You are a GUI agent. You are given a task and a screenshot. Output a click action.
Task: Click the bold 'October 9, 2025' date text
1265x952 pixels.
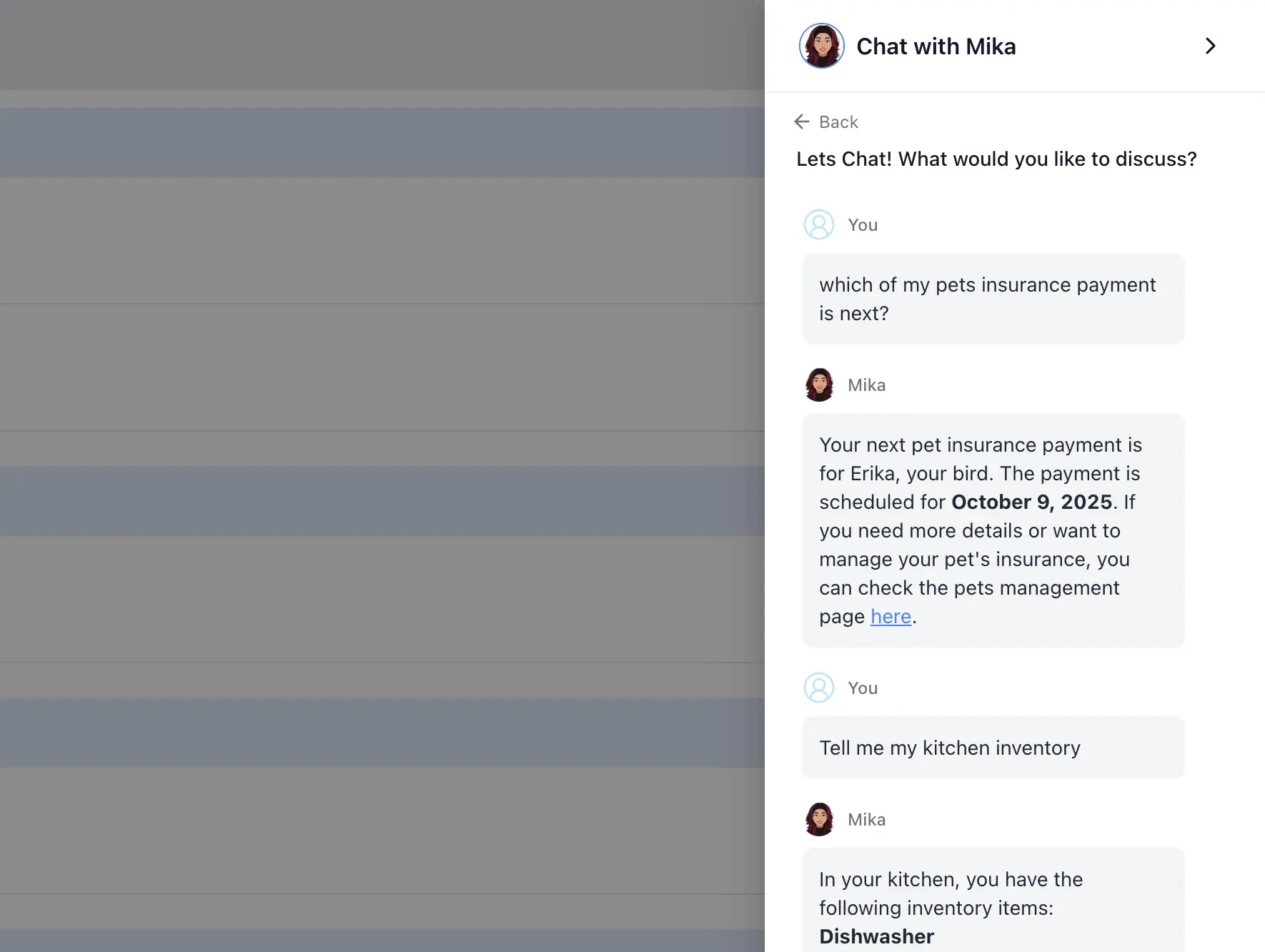click(x=1031, y=502)
